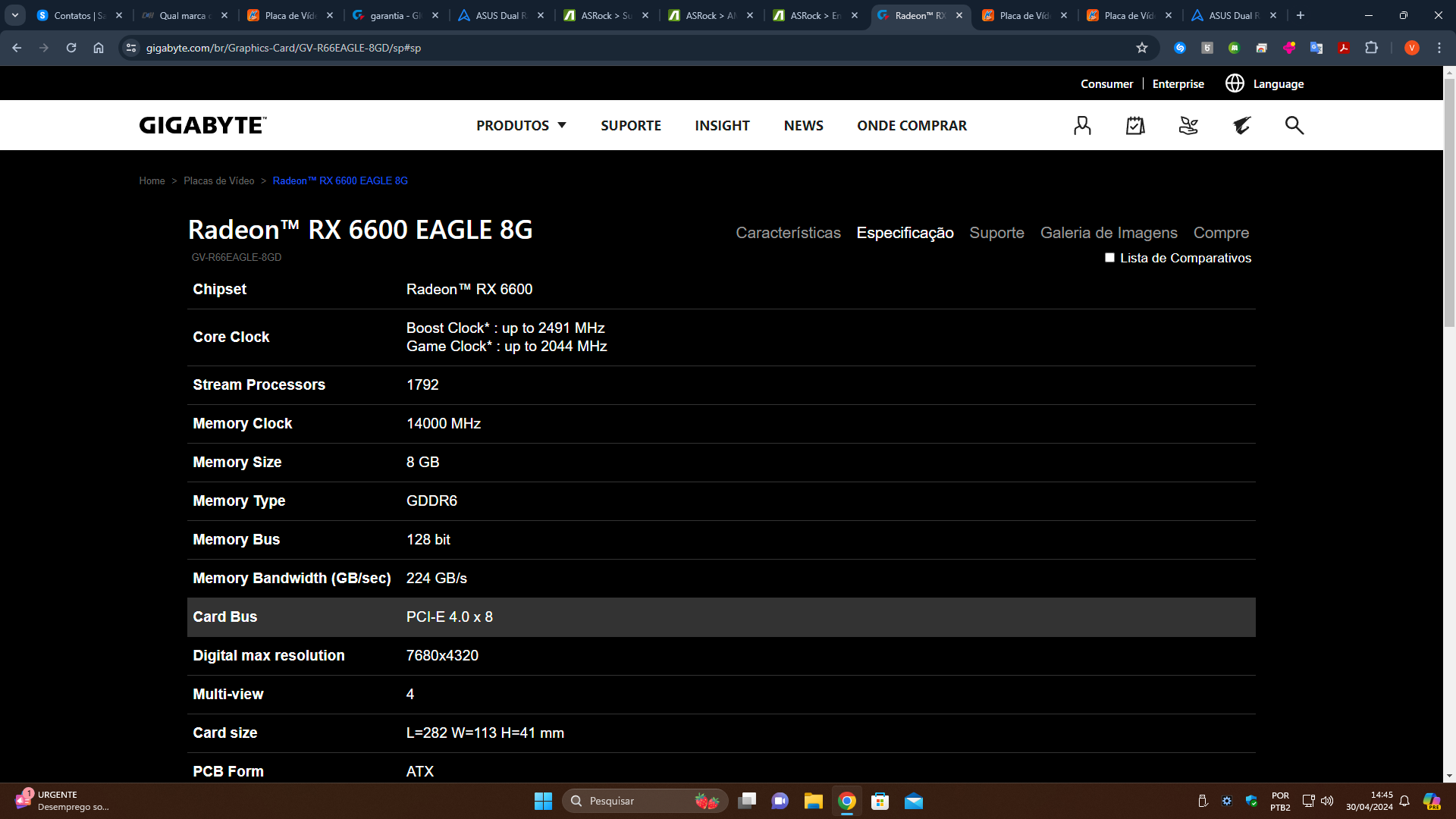The image size is (1456, 819).
Task: Open the Galeria de Imagens tab
Action: click(x=1109, y=233)
